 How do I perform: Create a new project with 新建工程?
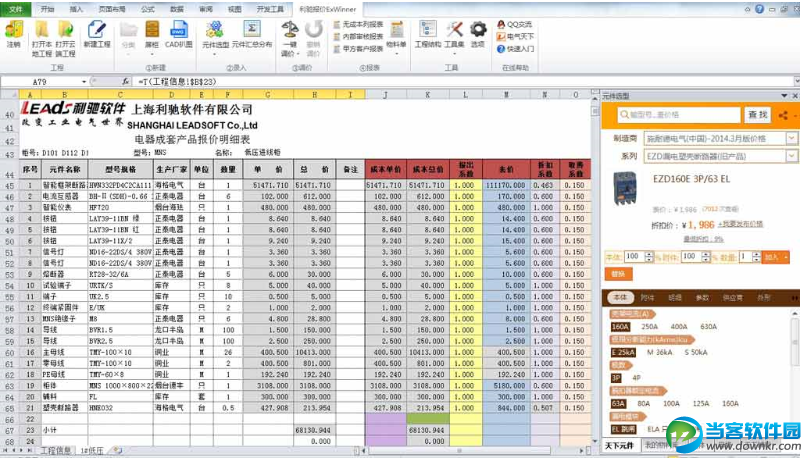(x=97, y=35)
